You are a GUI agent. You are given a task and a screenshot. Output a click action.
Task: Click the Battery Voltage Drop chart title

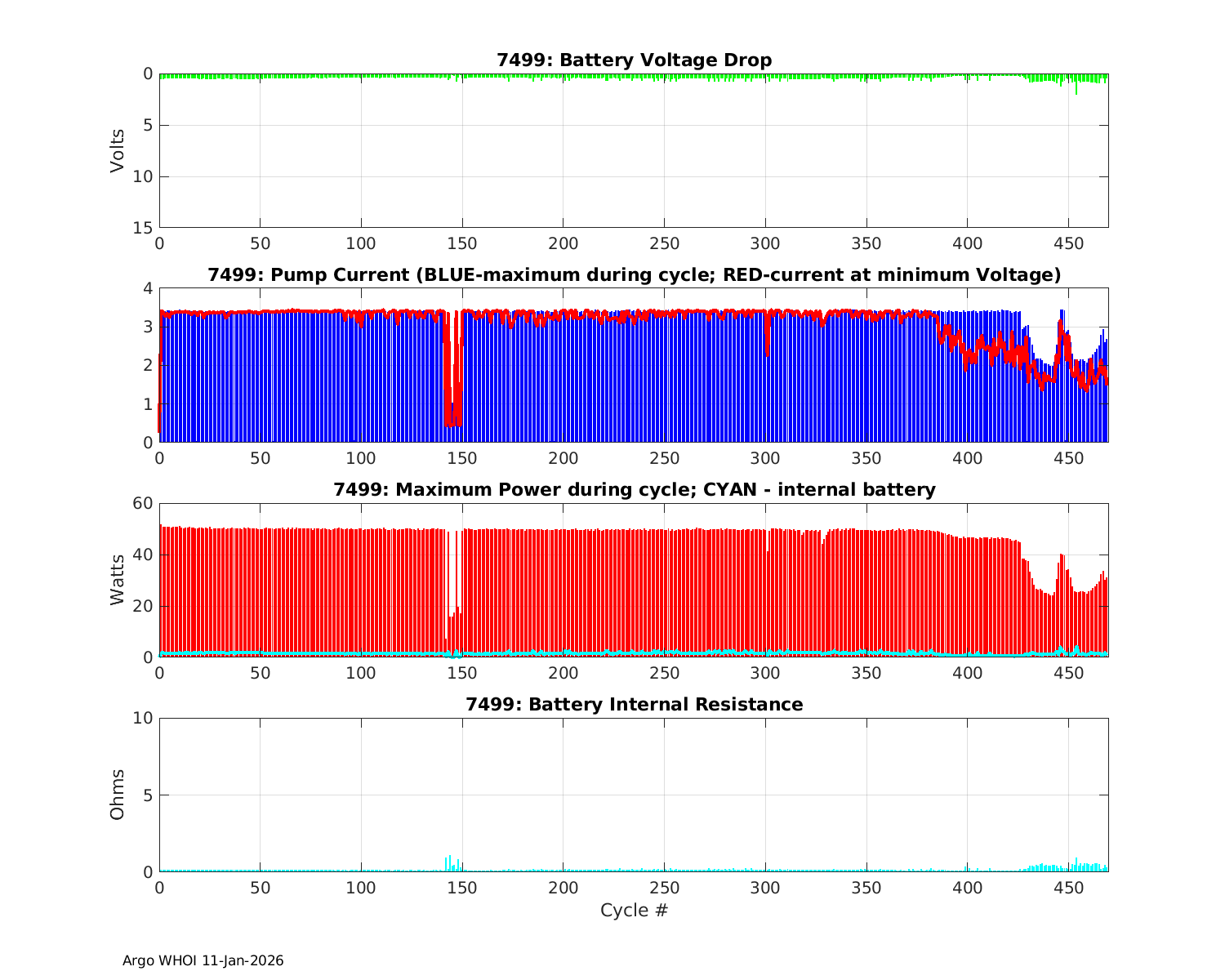coord(634,60)
